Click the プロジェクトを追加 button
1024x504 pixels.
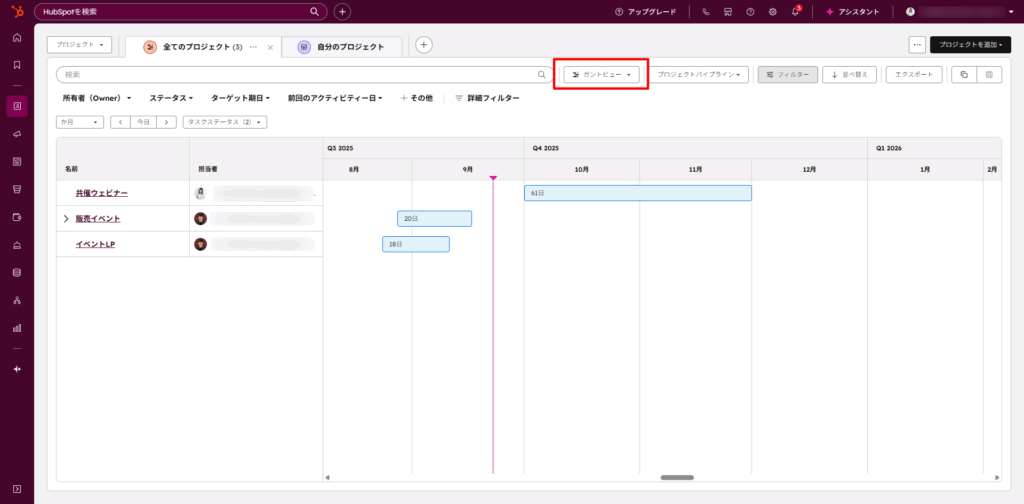click(x=970, y=45)
